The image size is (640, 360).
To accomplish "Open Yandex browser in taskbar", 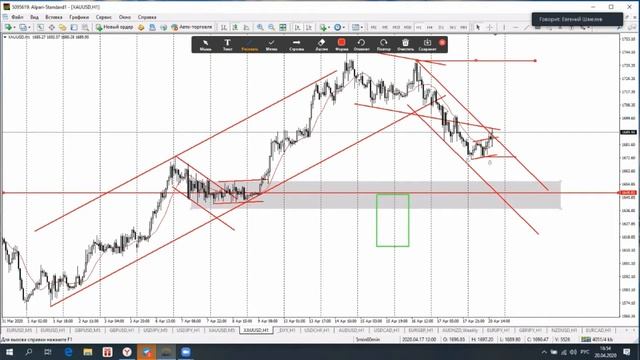I will pos(127,352).
